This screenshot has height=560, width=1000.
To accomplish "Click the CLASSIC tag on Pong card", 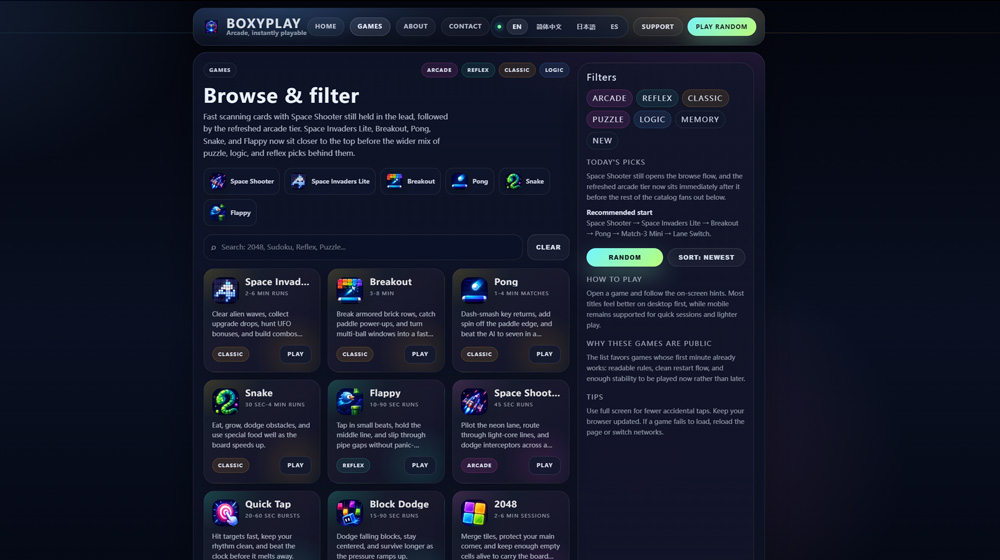I will point(479,354).
